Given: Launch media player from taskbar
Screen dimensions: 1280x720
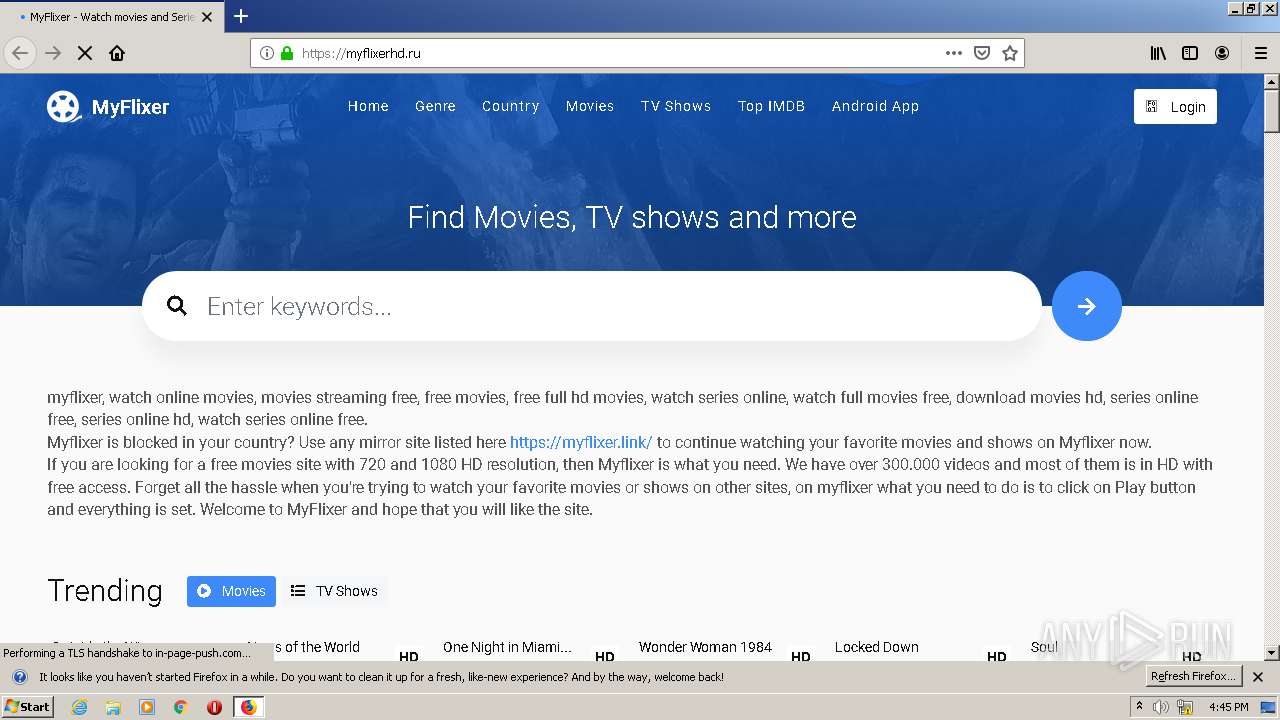Looking at the screenshot, I should (x=147, y=707).
